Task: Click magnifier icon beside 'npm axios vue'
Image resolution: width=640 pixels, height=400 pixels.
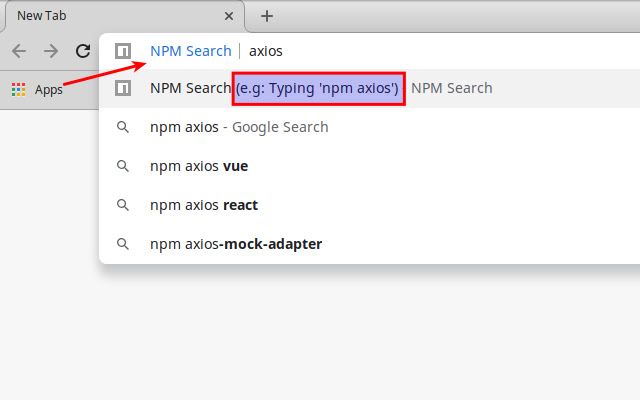Action: click(123, 166)
